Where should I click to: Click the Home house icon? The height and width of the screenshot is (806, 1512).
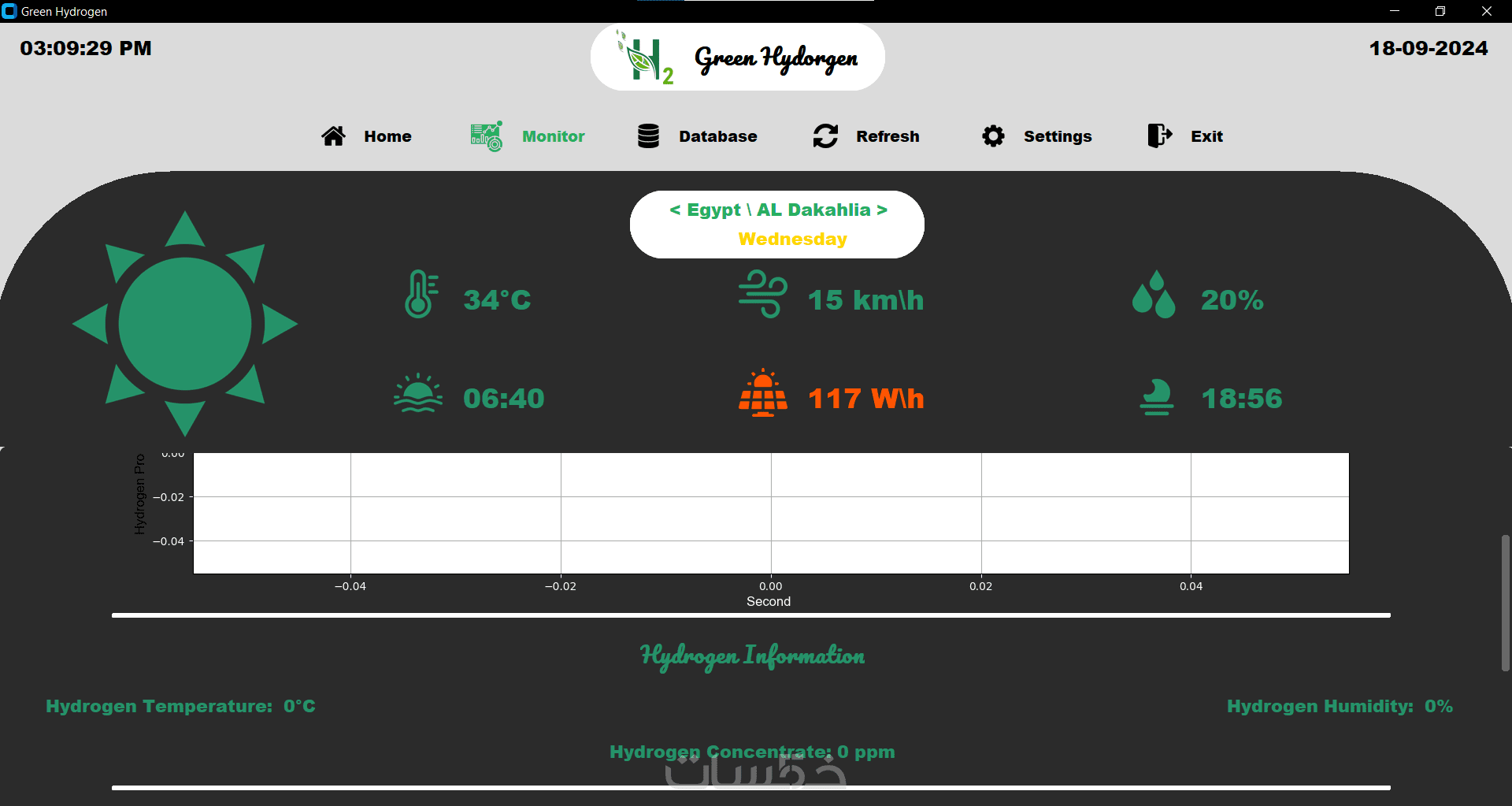point(333,136)
